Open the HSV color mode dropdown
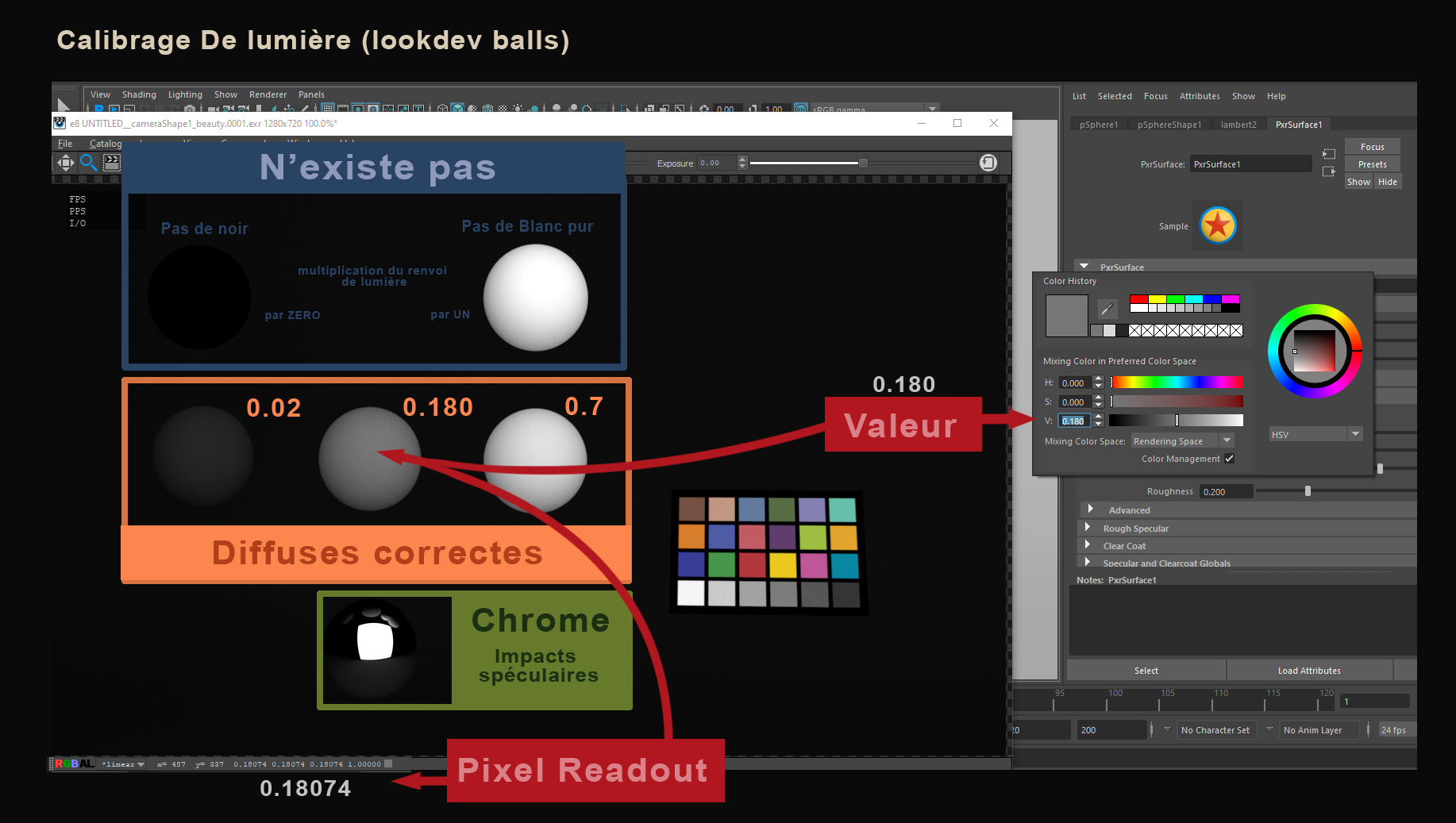The width and height of the screenshot is (1456, 823). point(1355,434)
